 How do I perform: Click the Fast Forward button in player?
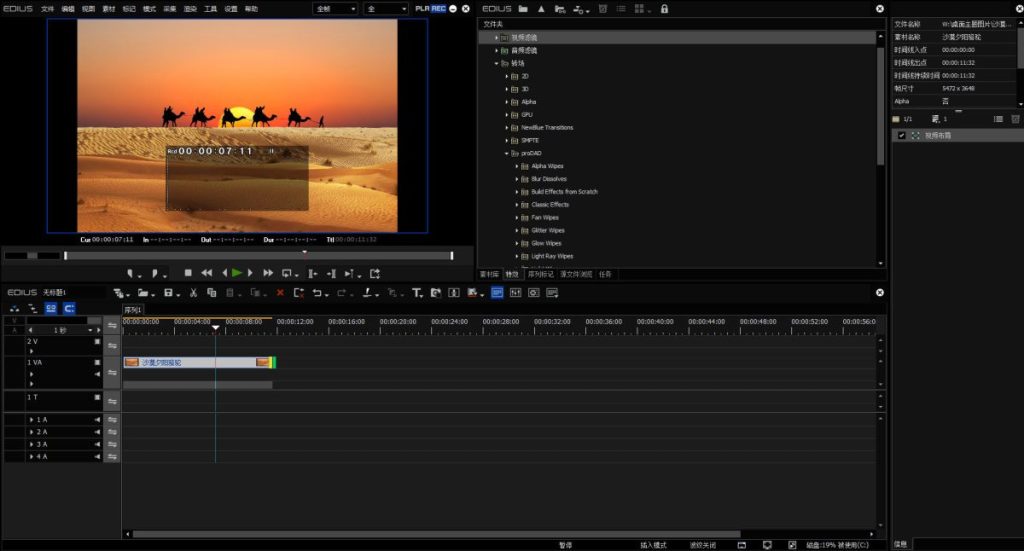click(268, 273)
